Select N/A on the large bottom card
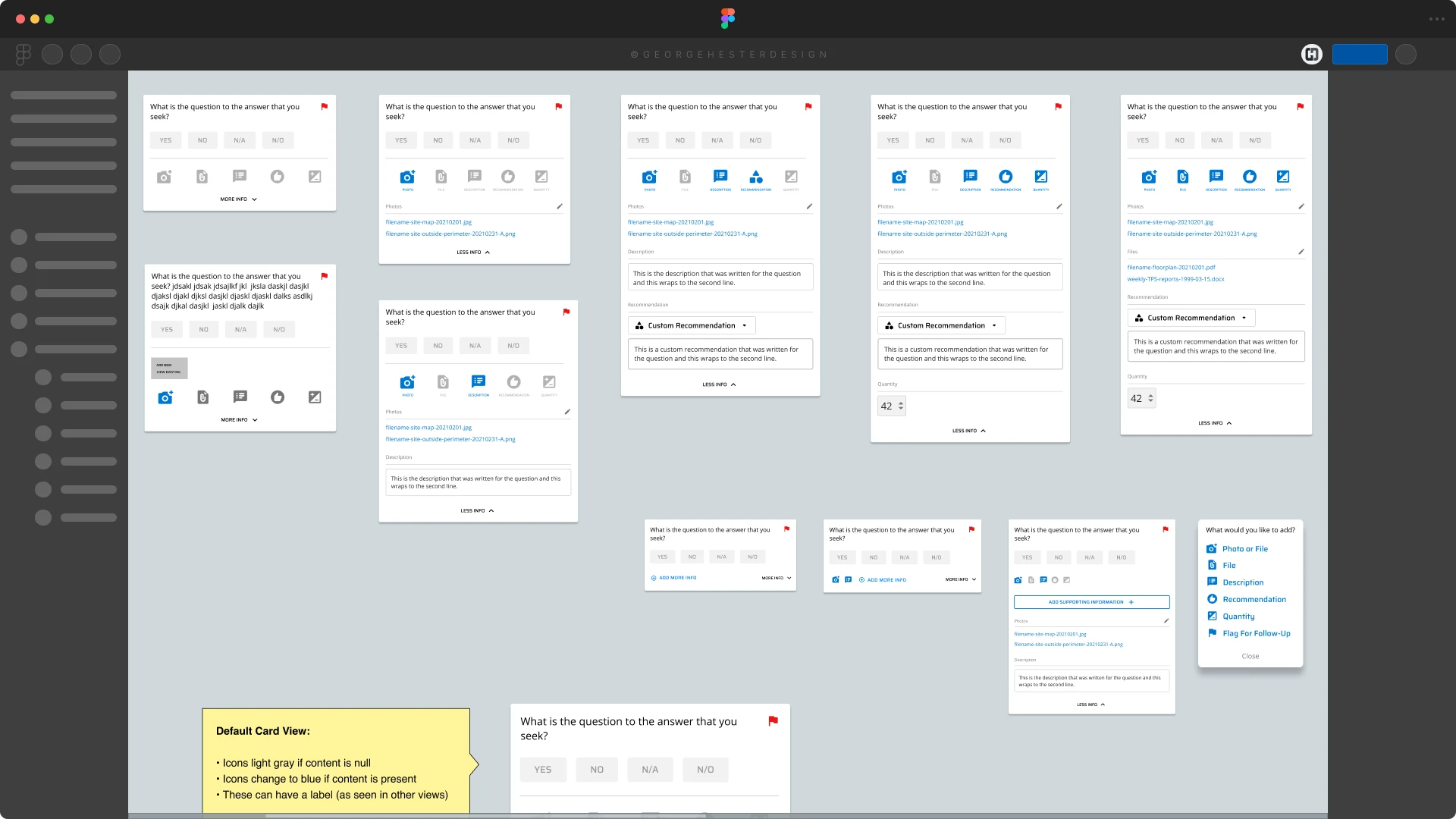1456x819 pixels. tap(650, 770)
